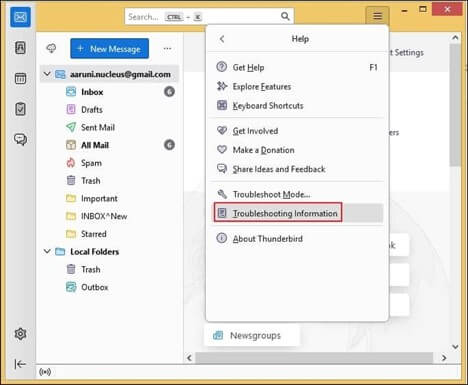
Task: Click the horizontal scrollbar track
Action: click(x=314, y=358)
